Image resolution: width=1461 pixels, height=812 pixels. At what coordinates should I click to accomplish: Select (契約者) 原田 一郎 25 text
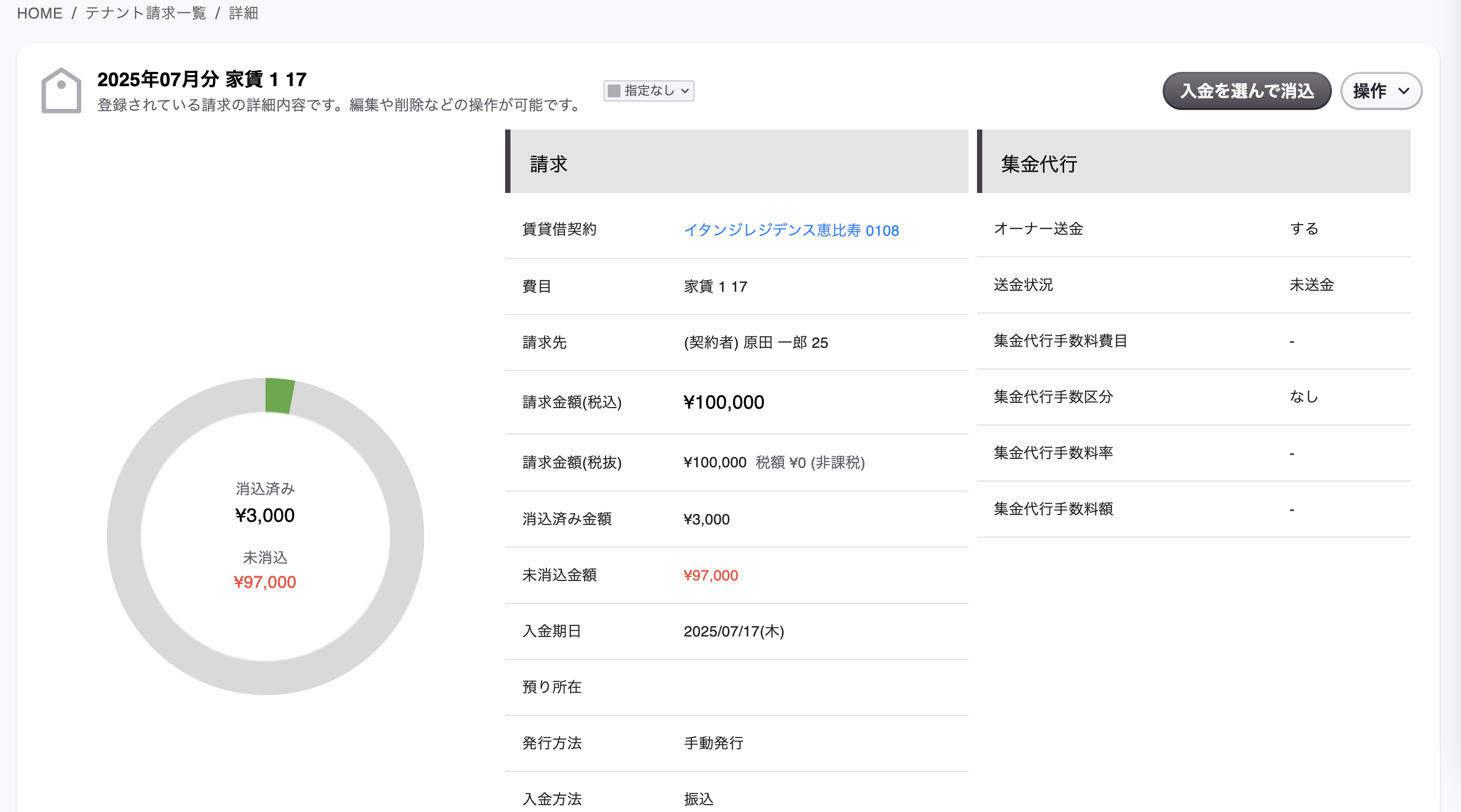click(755, 342)
